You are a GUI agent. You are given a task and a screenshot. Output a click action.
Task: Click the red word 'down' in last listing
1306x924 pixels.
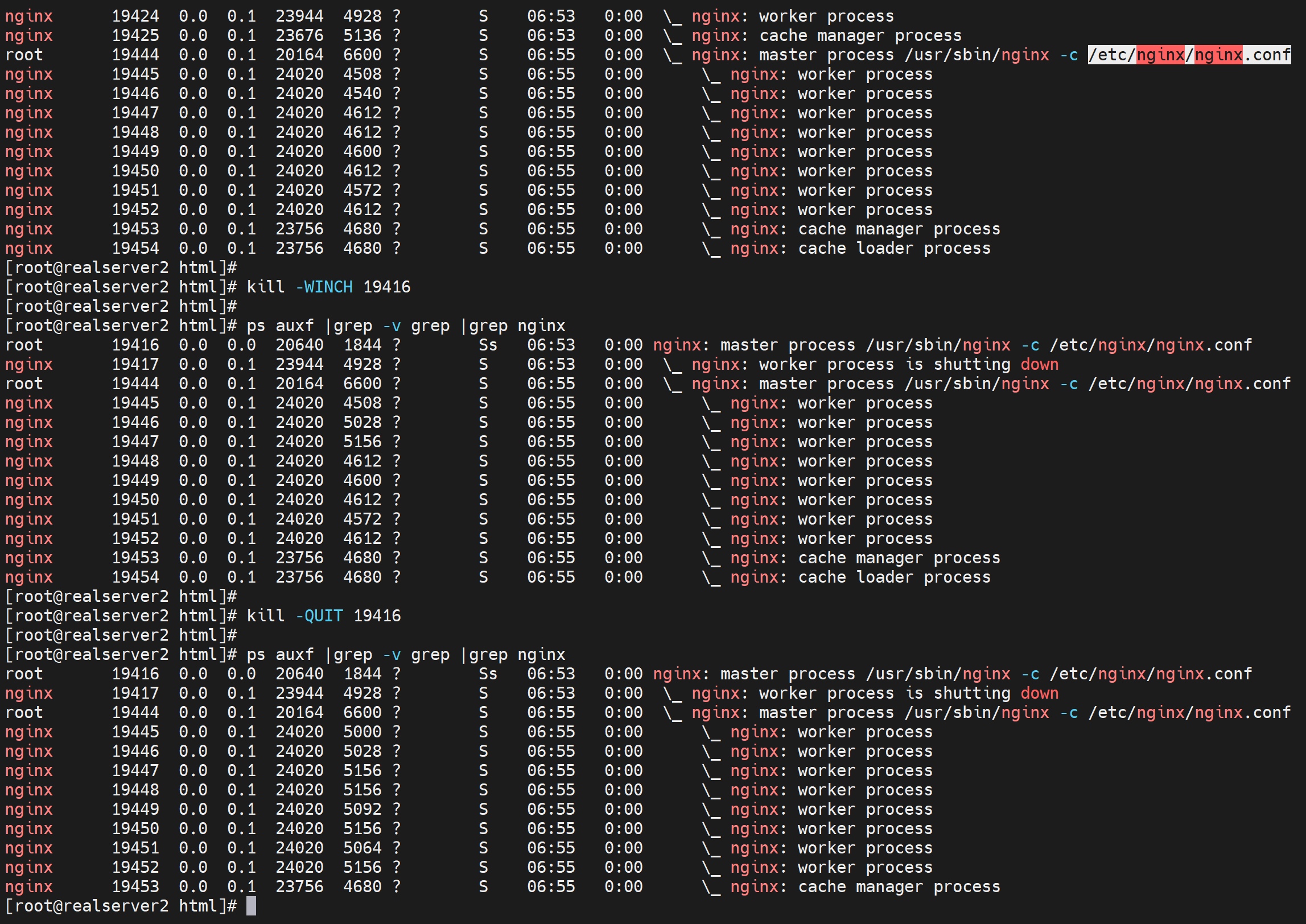point(1039,693)
